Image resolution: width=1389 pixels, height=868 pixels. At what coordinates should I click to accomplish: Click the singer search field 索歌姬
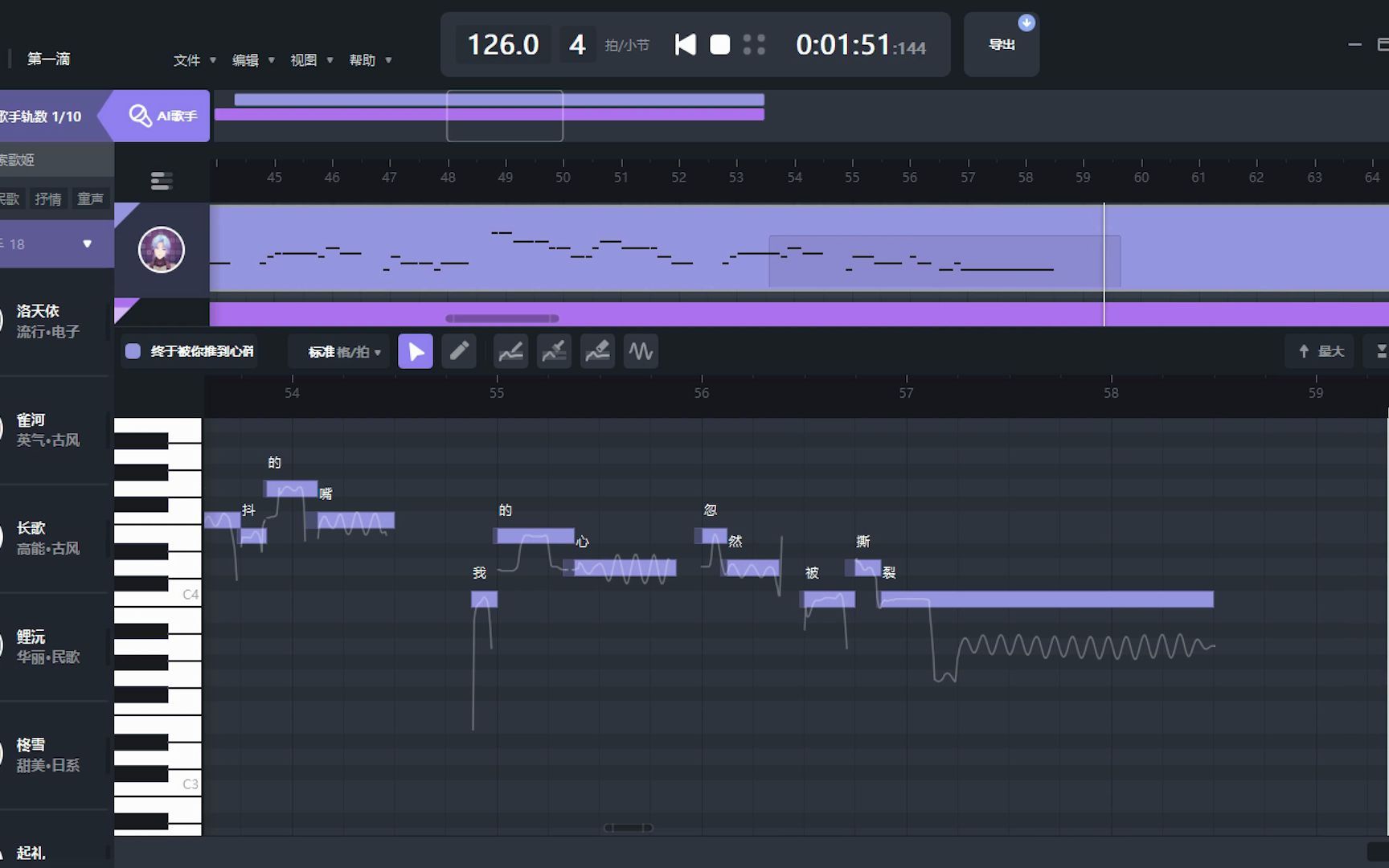click(56, 160)
